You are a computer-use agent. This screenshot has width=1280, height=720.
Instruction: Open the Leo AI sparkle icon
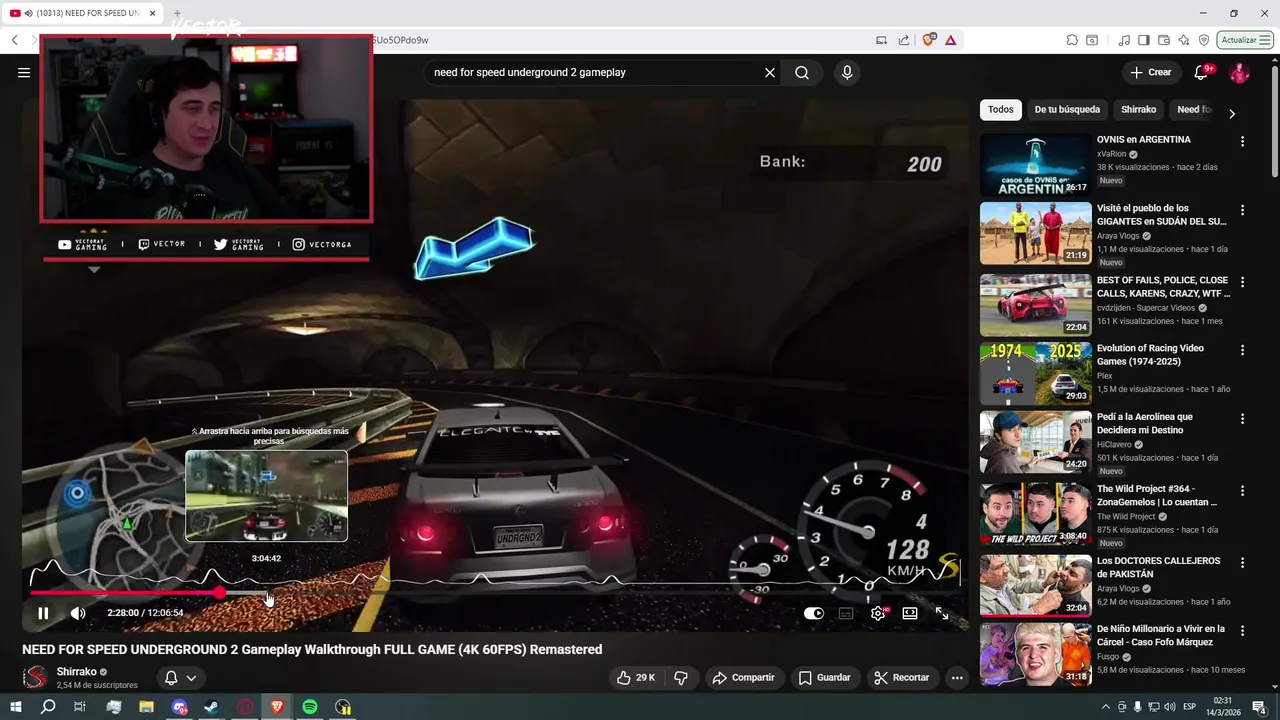coord(1184,40)
